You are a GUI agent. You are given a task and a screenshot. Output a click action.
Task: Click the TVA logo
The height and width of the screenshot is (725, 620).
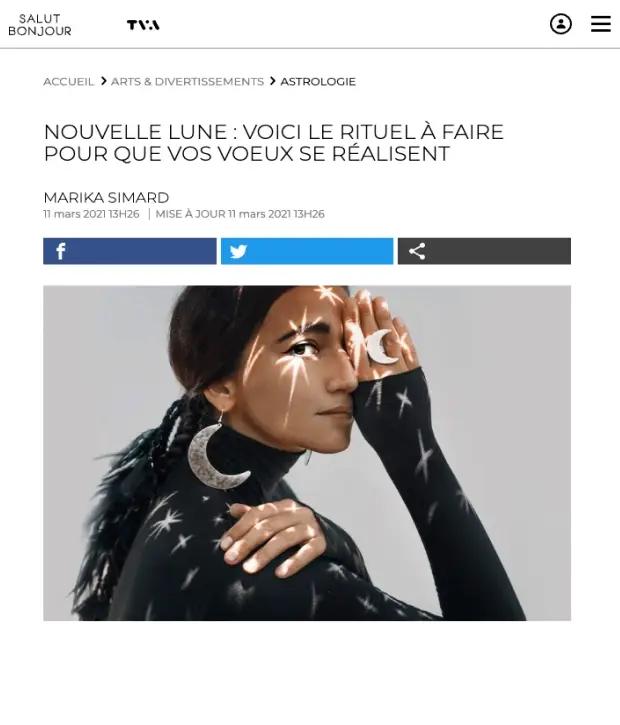tap(143, 25)
